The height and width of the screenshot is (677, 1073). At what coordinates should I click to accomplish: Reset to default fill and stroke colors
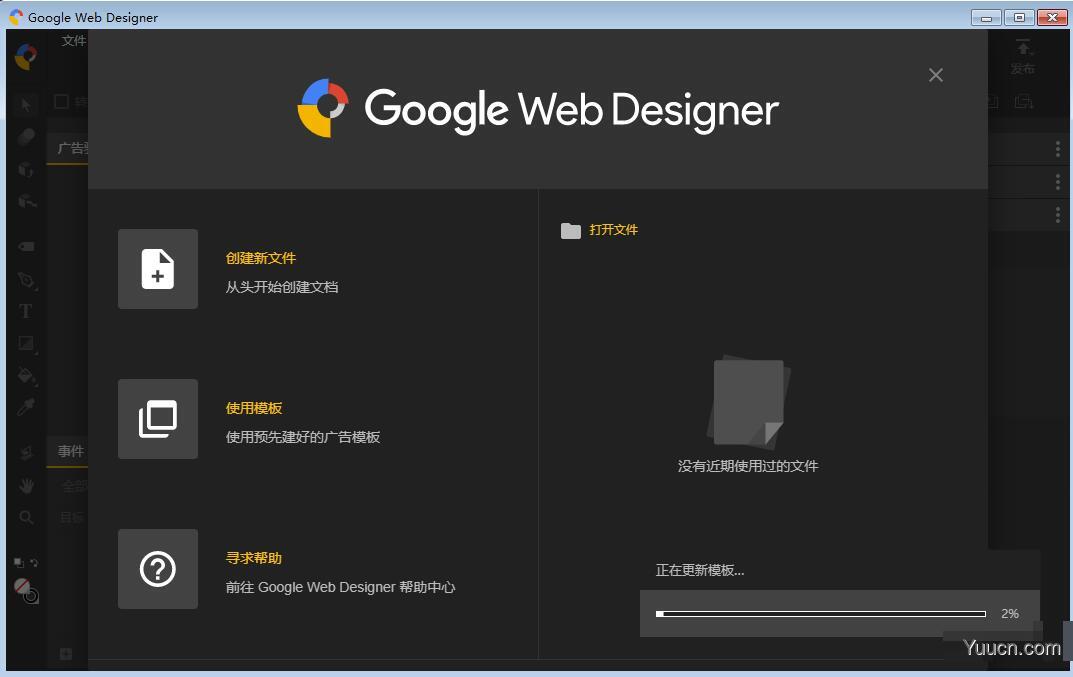(18, 563)
